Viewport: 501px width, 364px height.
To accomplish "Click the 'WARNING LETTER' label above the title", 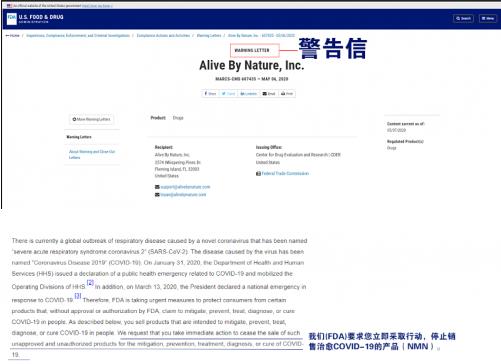I will (x=252, y=50).
